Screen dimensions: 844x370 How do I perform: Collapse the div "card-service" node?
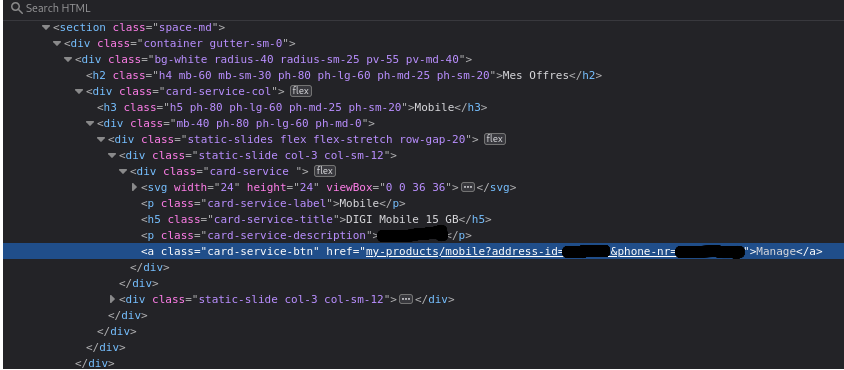click(123, 171)
